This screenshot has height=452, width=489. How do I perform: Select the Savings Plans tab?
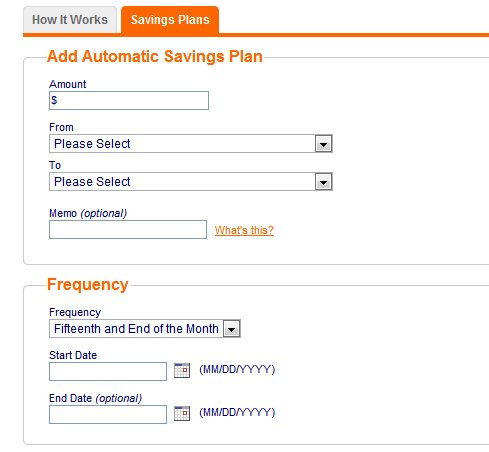point(170,20)
